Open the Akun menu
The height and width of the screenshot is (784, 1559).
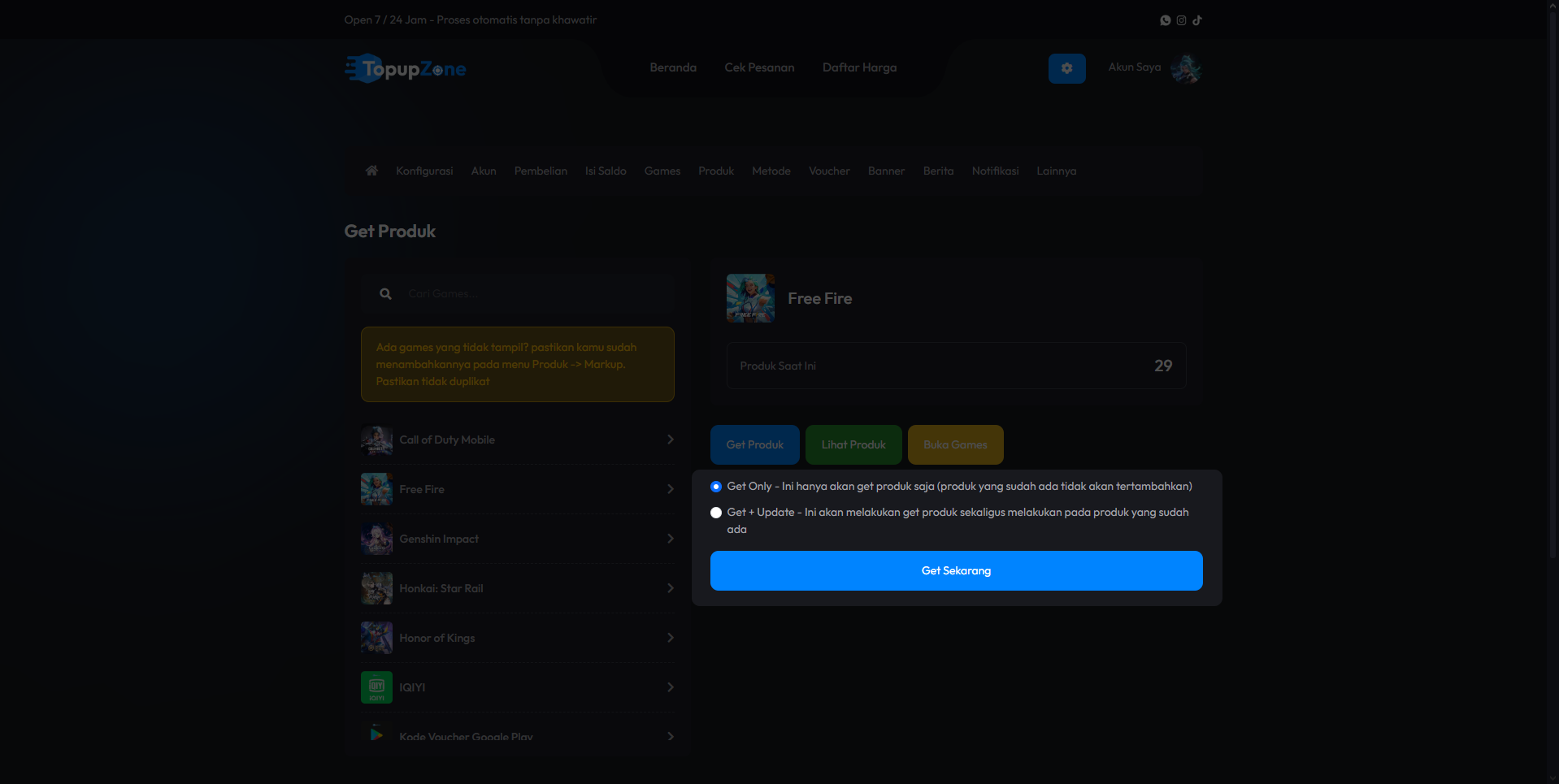[x=484, y=171]
